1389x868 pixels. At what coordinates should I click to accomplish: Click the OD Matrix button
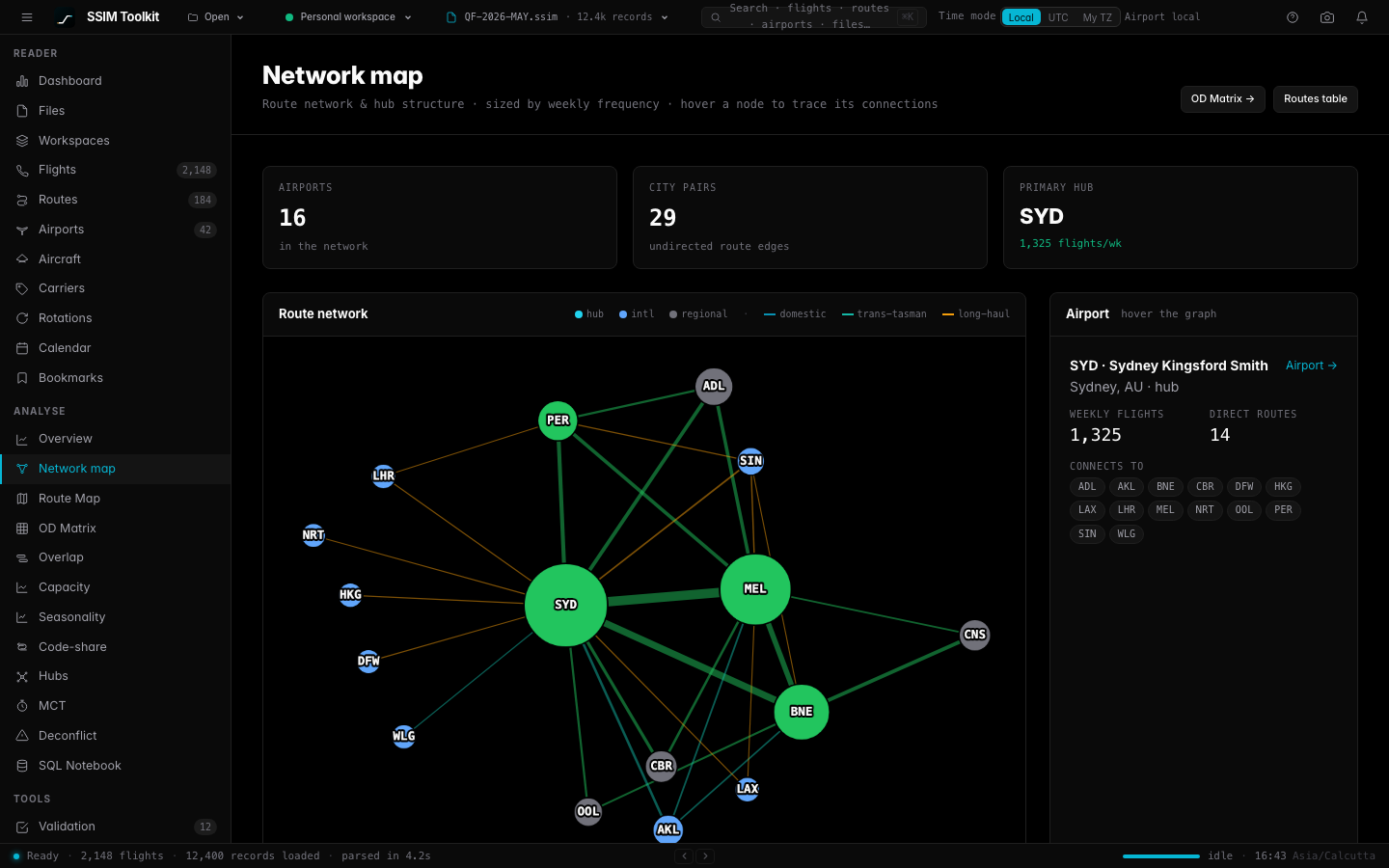click(x=1222, y=99)
